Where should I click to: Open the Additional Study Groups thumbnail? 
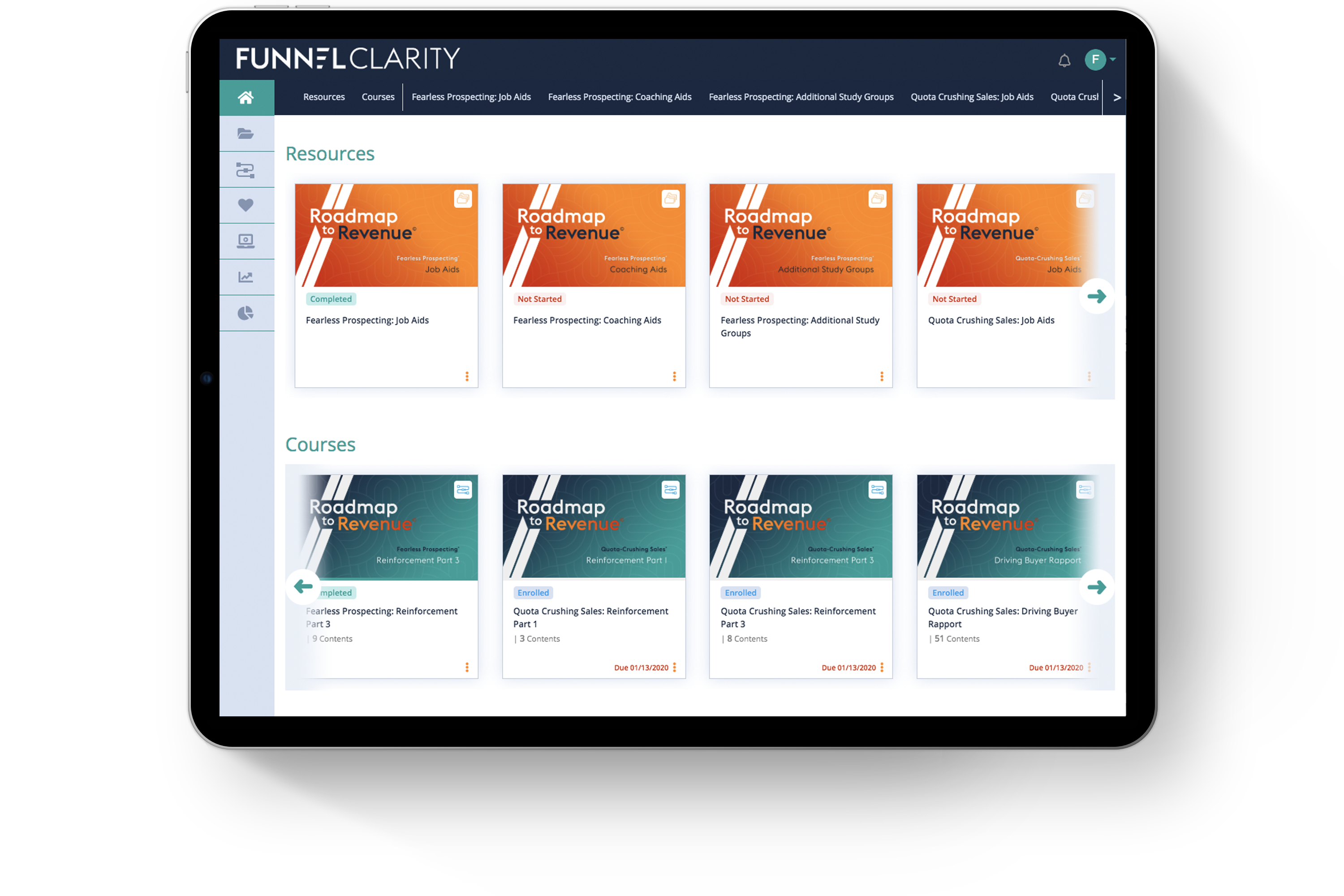801,236
